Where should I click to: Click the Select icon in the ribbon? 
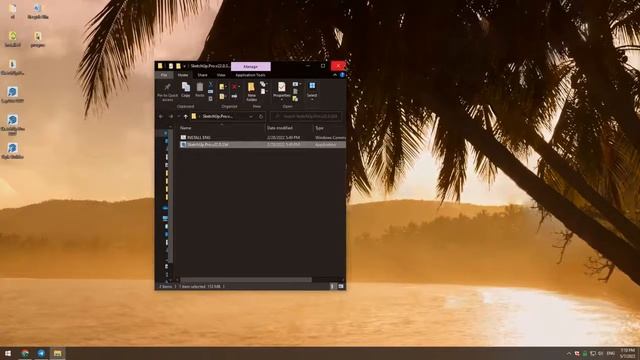312,86
